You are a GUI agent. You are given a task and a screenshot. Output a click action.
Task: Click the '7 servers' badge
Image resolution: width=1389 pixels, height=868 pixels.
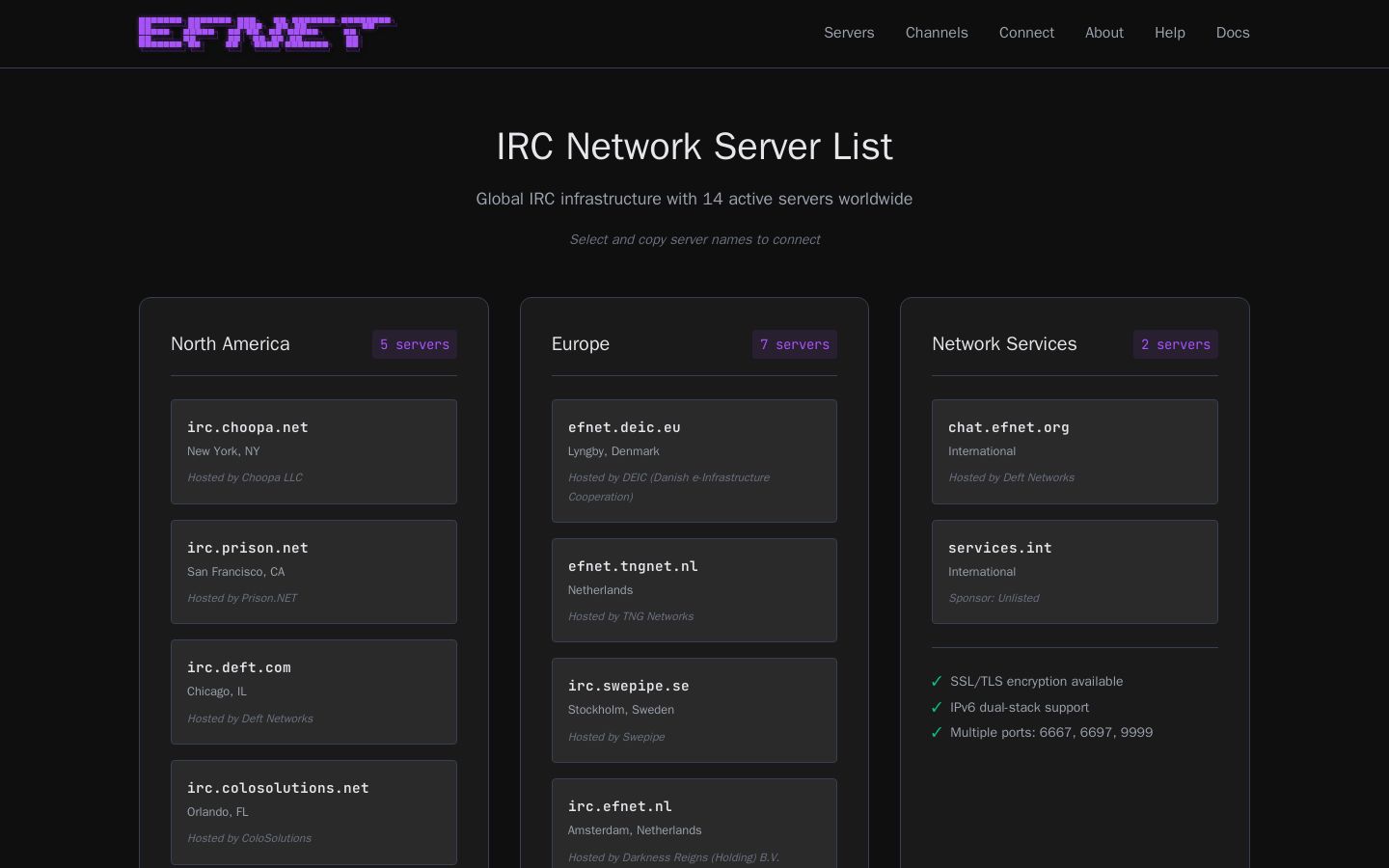click(795, 344)
